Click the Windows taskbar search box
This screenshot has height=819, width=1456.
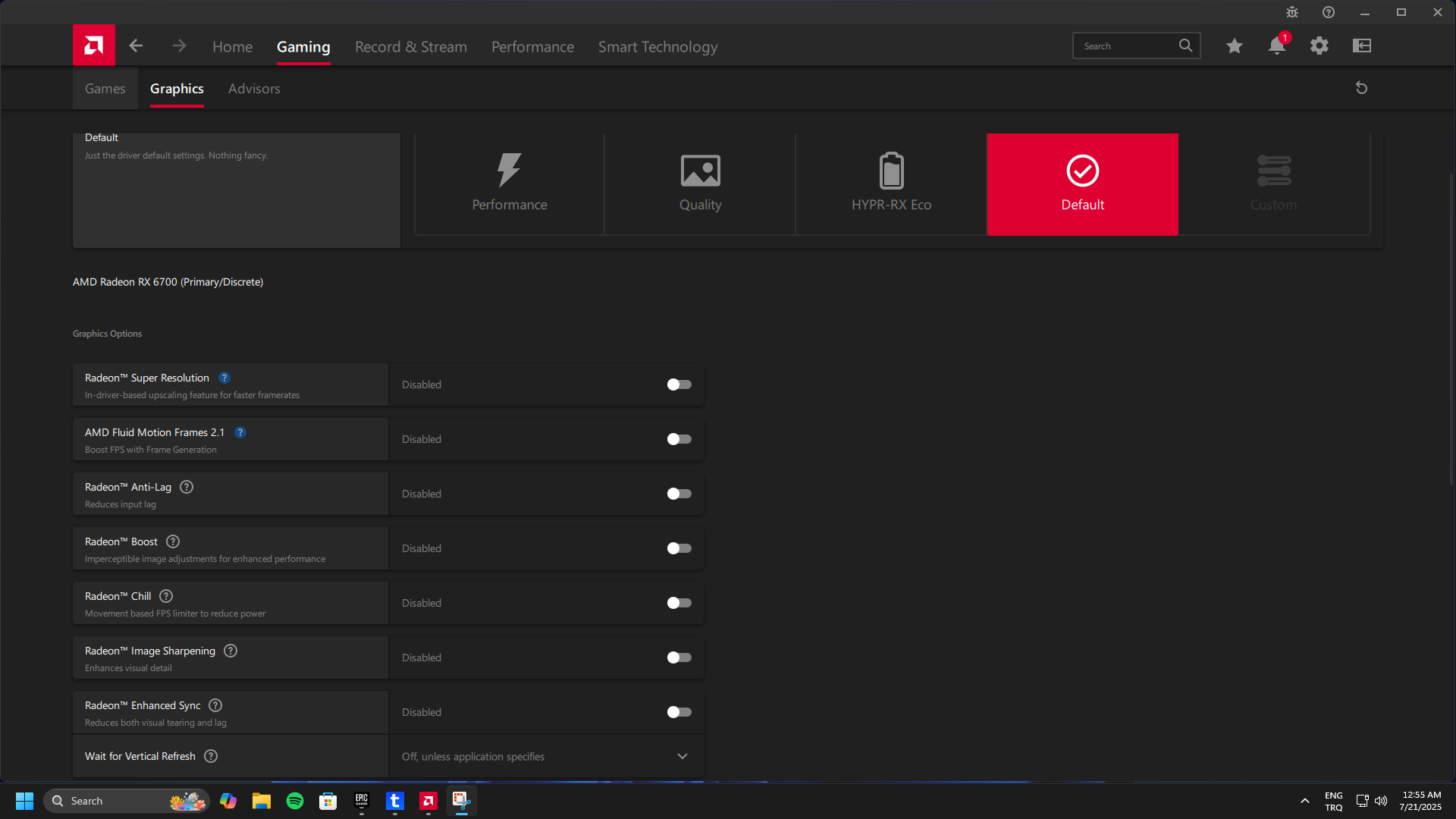126,801
